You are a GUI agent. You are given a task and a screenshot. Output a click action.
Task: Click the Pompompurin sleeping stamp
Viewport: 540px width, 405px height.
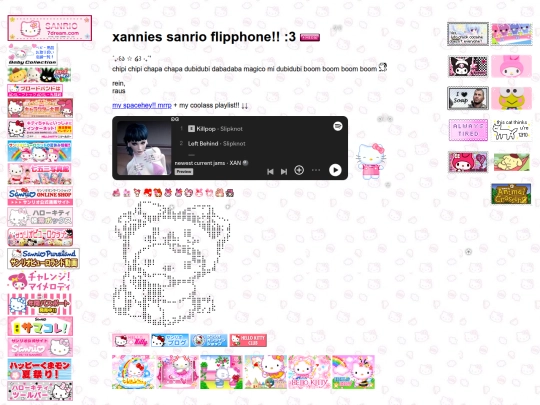click(511, 162)
